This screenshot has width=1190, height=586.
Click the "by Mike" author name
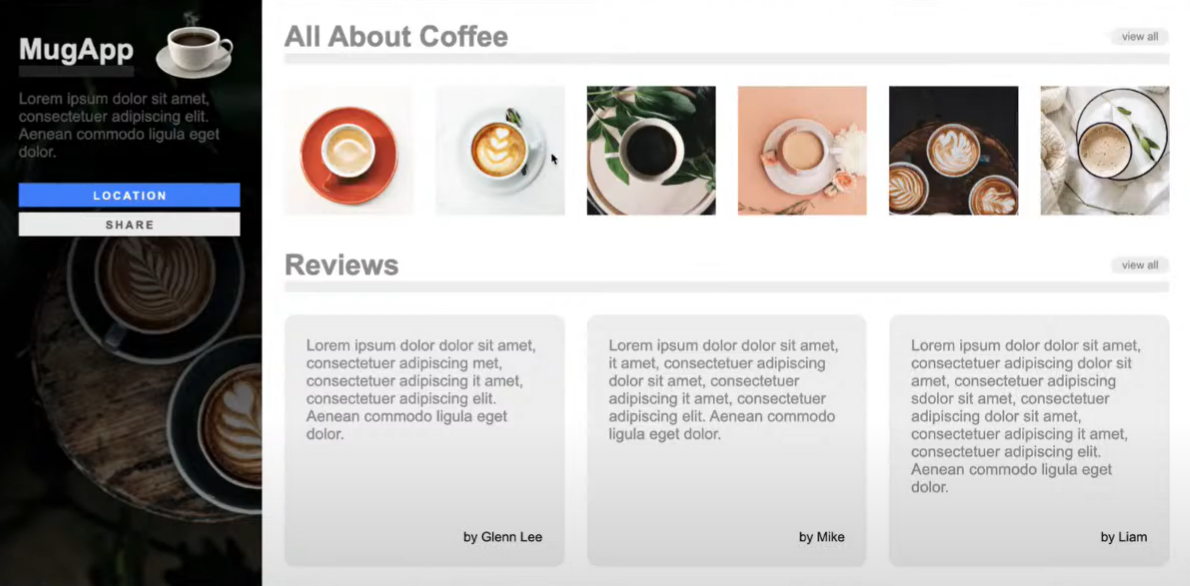click(x=821, y=537)
